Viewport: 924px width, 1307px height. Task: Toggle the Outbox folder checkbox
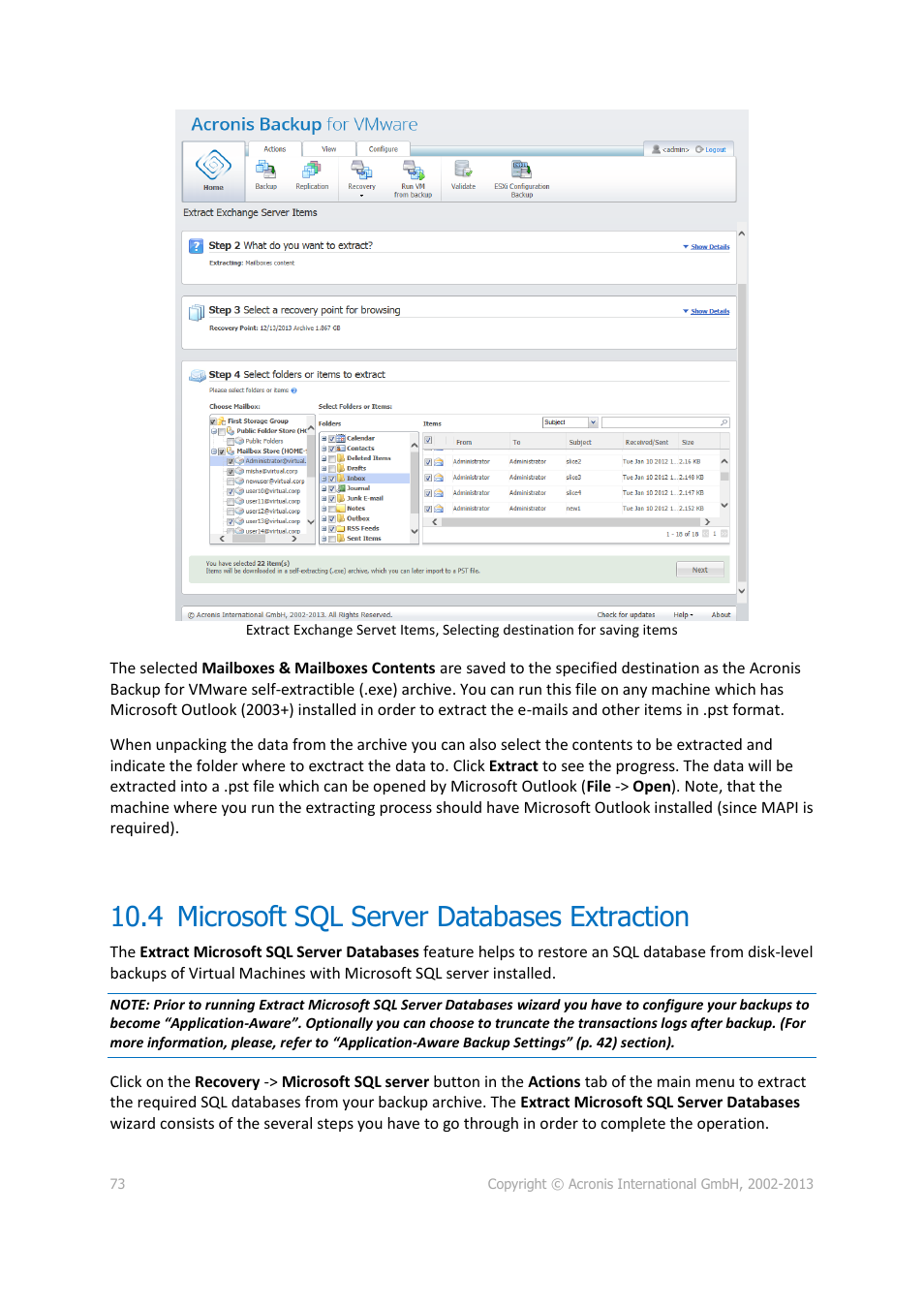[332, 518]
